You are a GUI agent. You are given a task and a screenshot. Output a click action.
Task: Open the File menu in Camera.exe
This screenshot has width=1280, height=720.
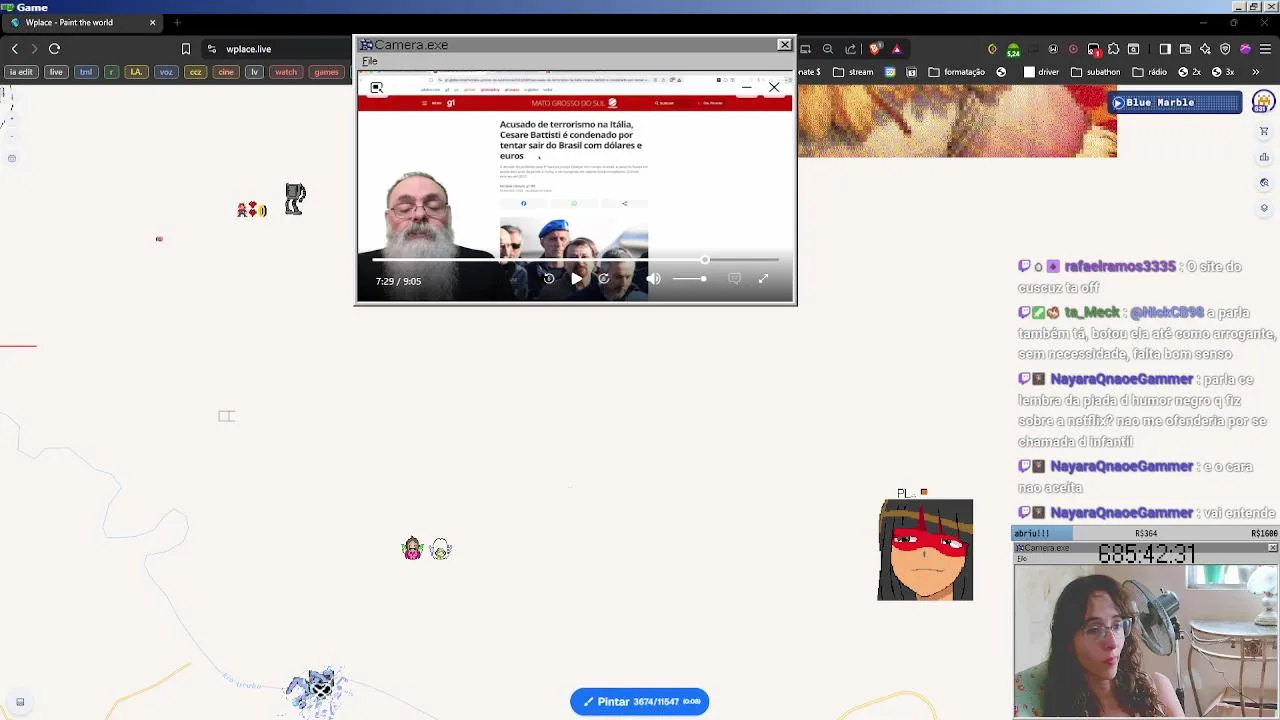coord(370,61)
